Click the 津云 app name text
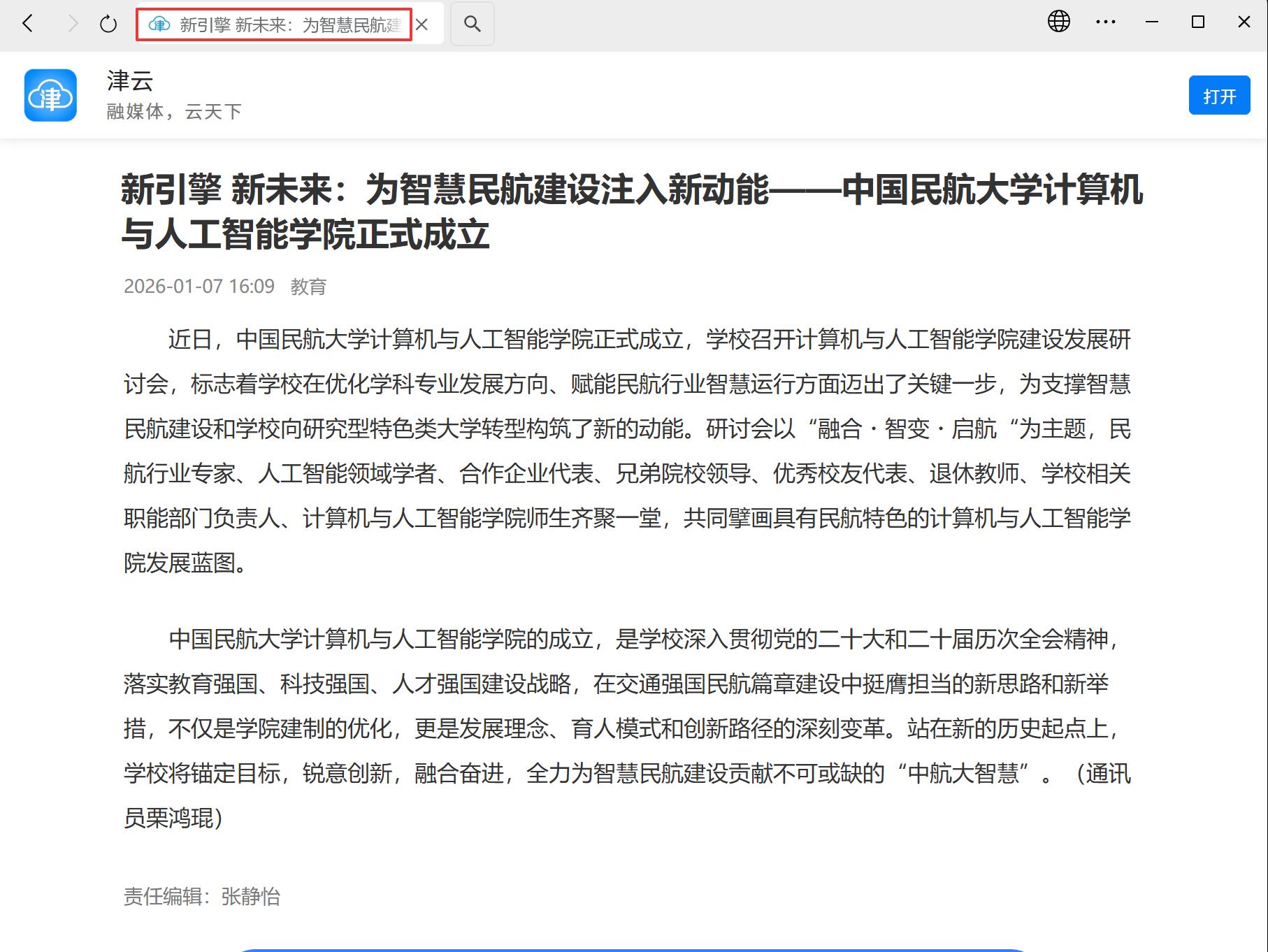This screenshot has height=952, width=1268. (130, 81)
